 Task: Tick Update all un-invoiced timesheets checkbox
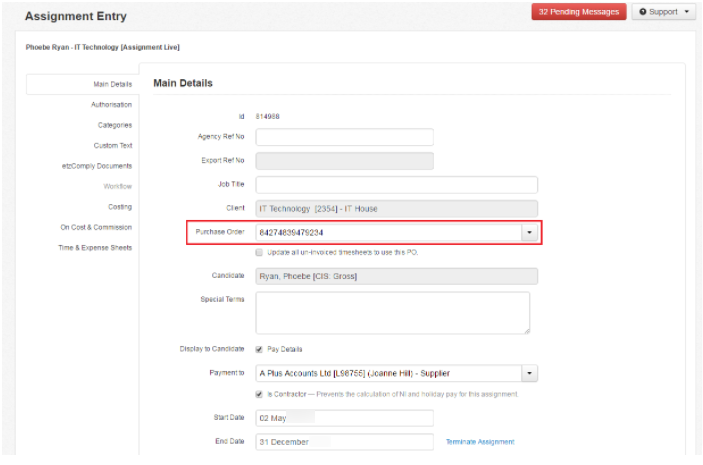coord(259,252)
